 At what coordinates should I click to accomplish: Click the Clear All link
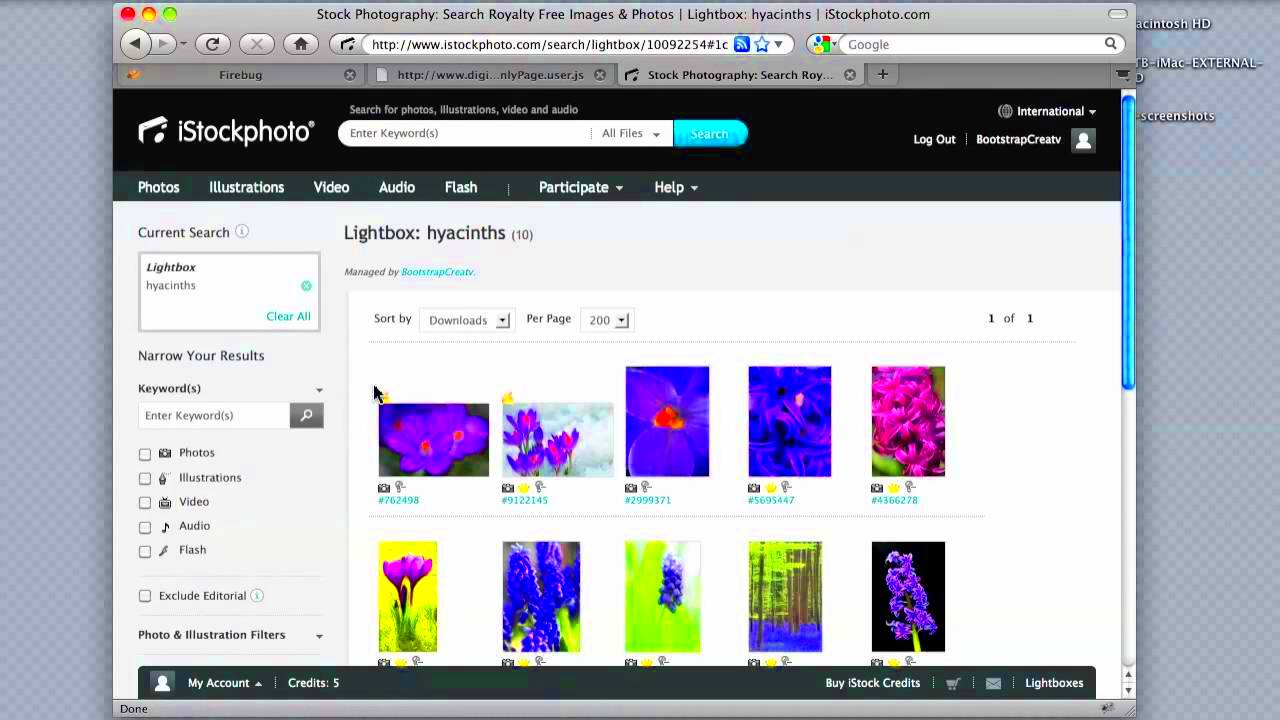[x=288, y=316]
